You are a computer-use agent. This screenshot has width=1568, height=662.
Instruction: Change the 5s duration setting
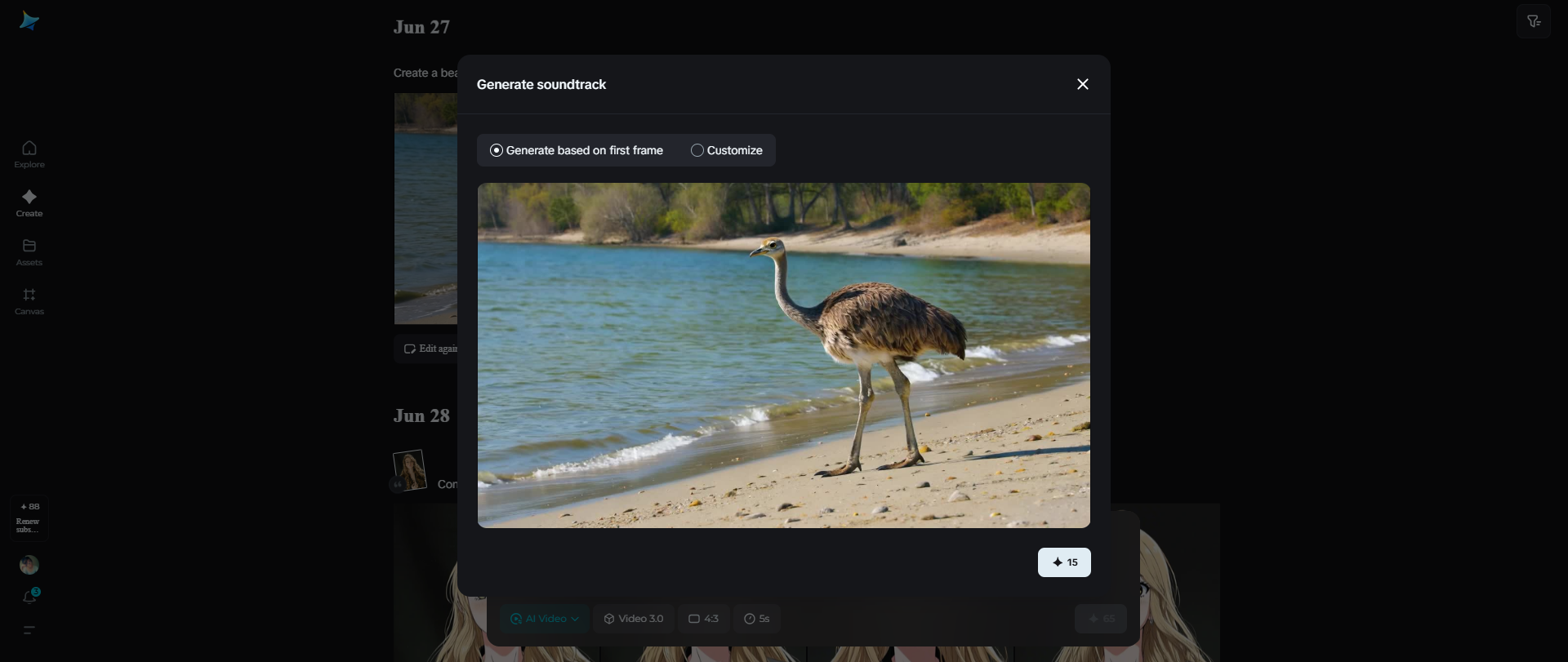757,619
